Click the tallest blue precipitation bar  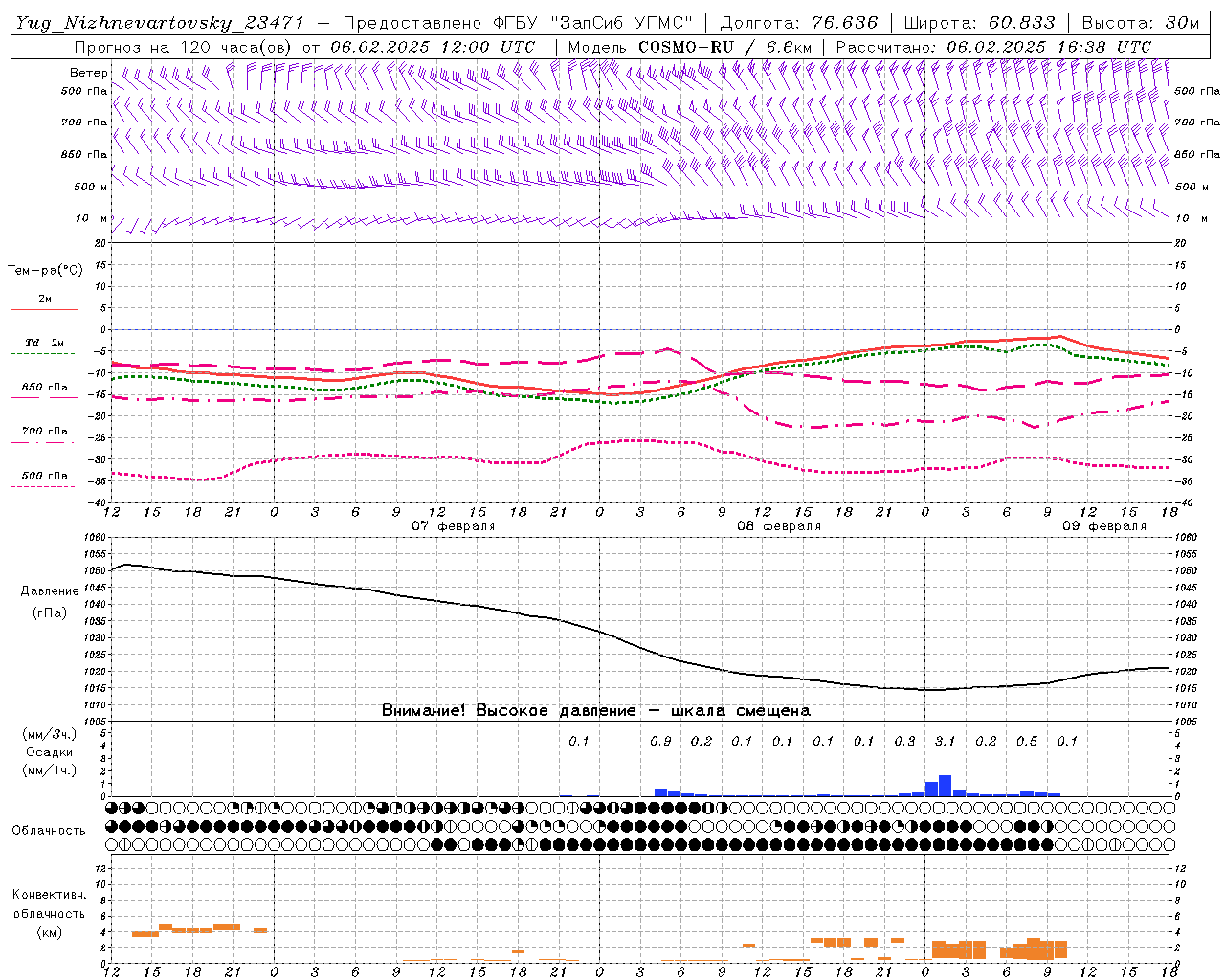coord(945,786)
